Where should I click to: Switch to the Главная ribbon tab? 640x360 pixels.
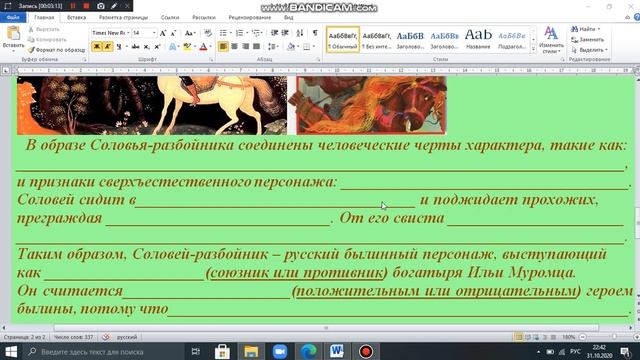point(44,18)
